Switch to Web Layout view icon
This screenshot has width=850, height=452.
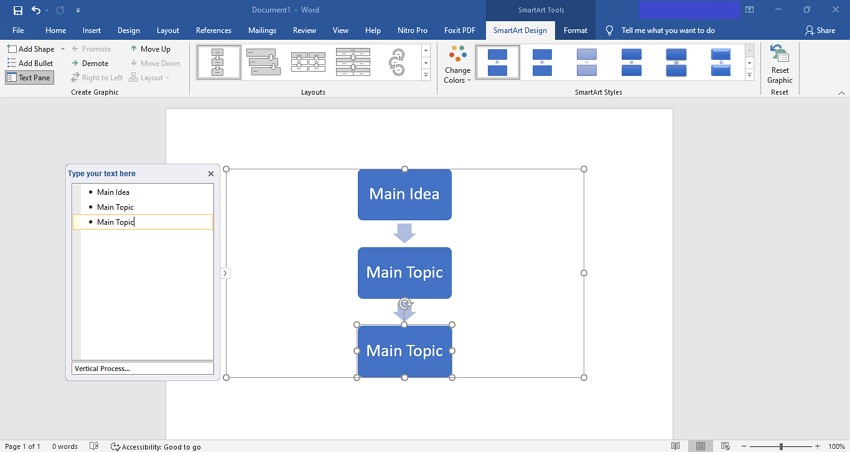click(725, 446)
